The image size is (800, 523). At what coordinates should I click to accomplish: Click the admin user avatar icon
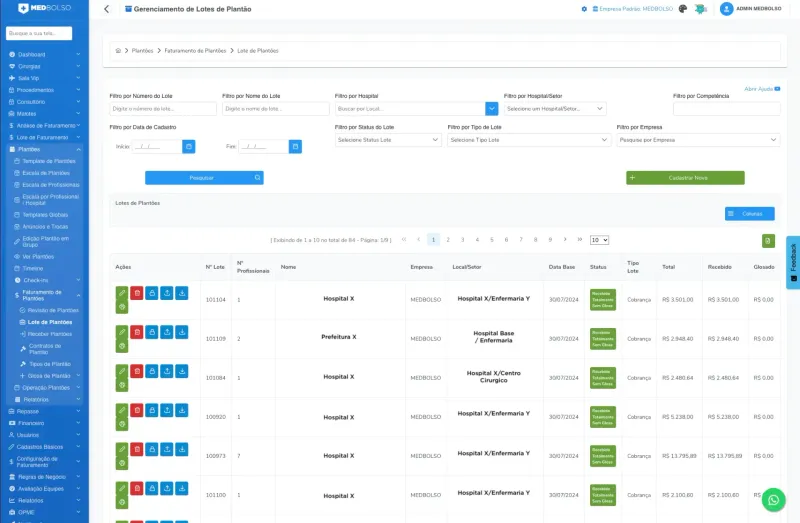[x=726, y=9]
